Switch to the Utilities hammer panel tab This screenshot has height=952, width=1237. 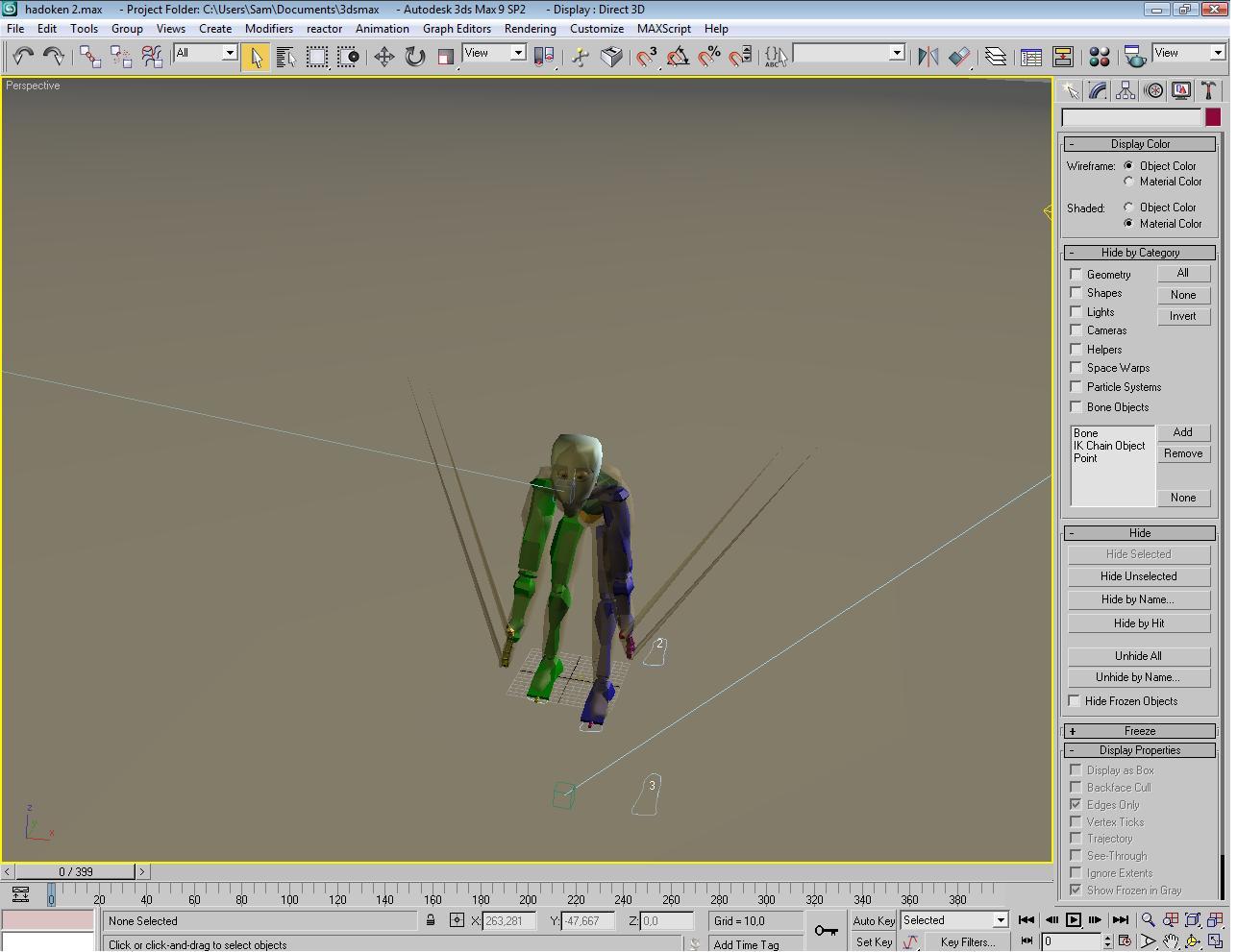click(x=1209, y=91)
